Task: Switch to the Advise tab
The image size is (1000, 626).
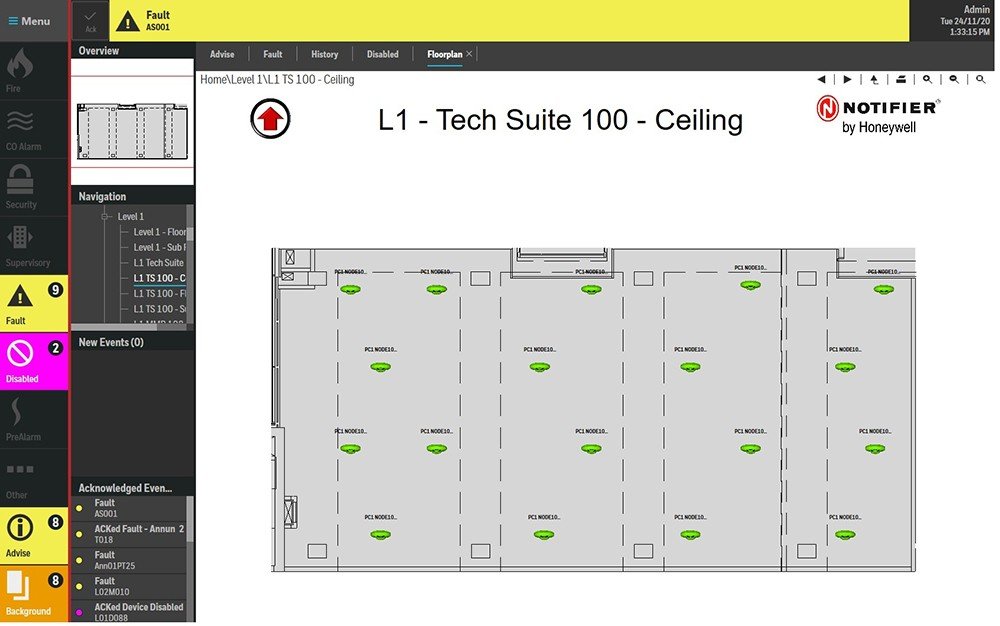Action: coord(222,54)
